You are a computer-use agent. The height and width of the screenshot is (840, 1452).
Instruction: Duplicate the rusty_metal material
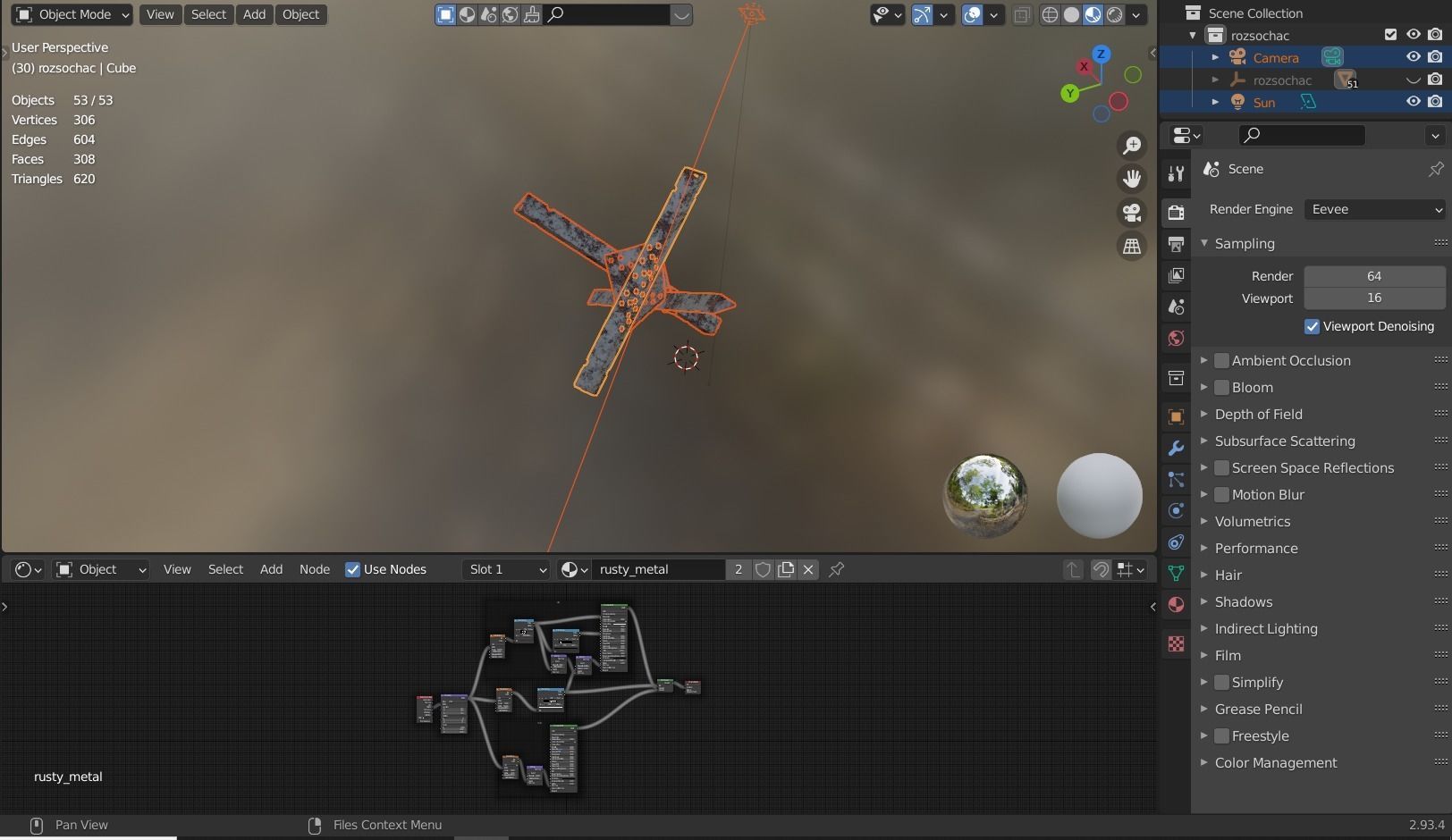[786, 569]
